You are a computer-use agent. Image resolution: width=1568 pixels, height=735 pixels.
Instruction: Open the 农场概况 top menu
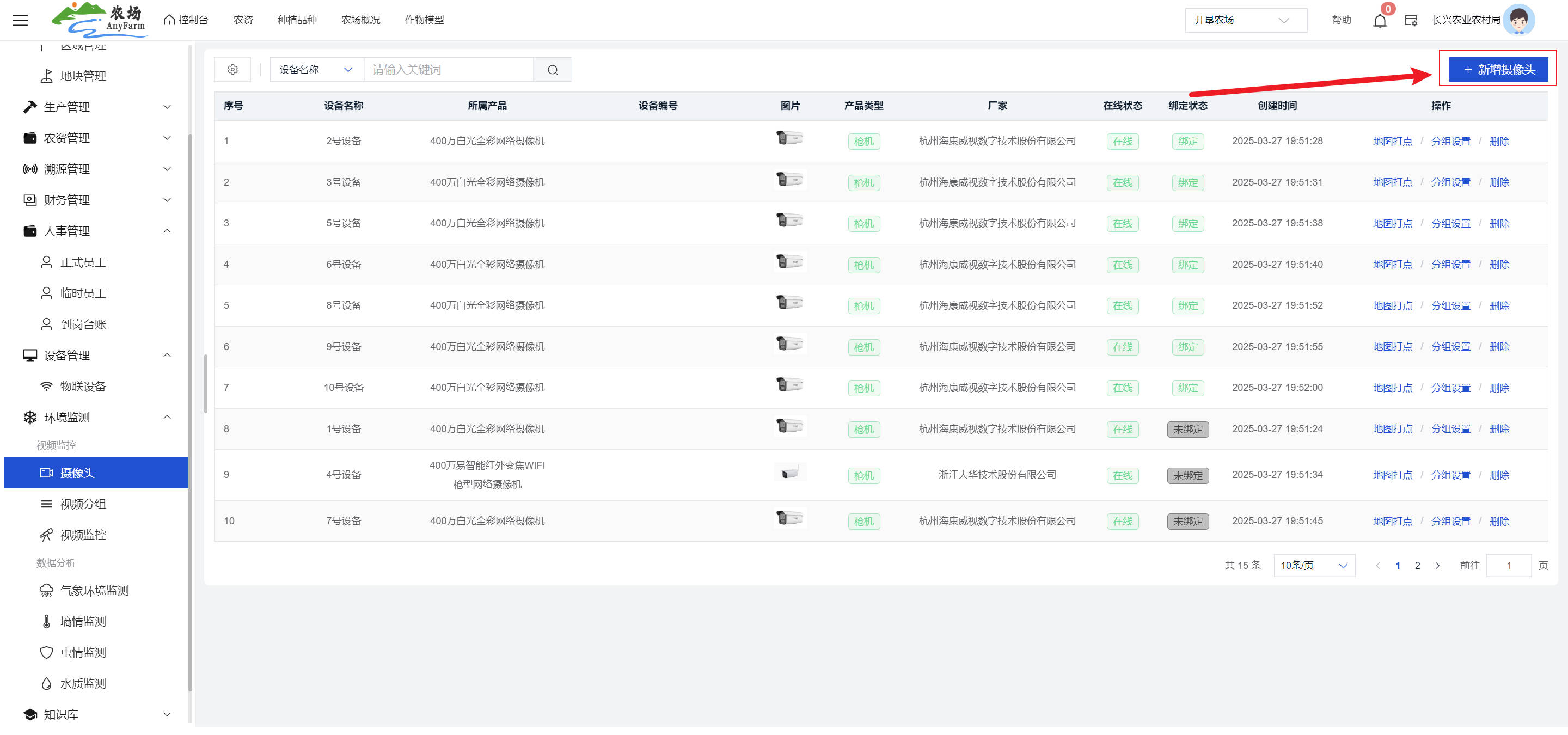coord(360,20)
